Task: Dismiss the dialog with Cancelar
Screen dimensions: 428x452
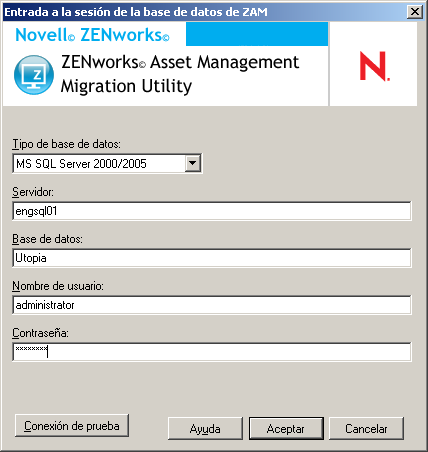Action: (366, 428)
